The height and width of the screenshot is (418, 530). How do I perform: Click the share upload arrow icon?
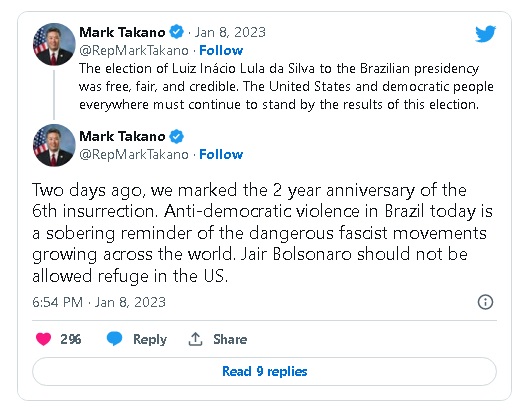coord(195,339)
